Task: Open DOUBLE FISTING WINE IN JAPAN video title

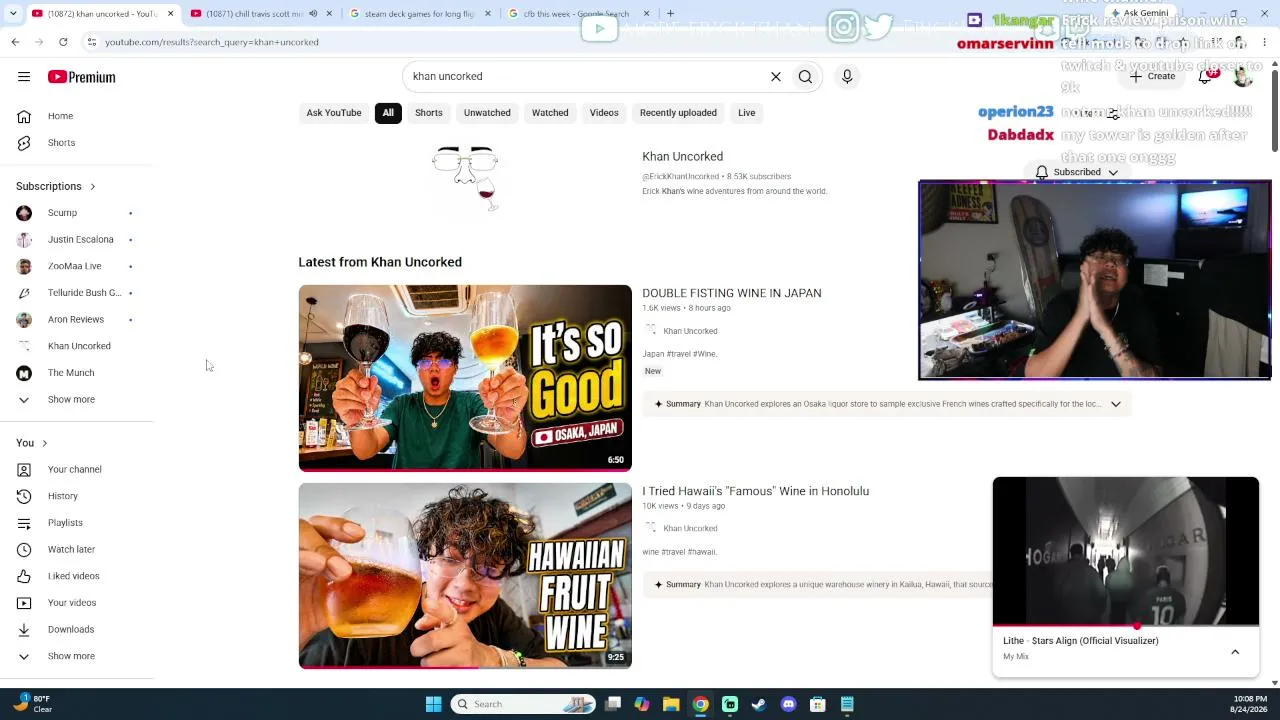Action: click(x=732, y=293)
